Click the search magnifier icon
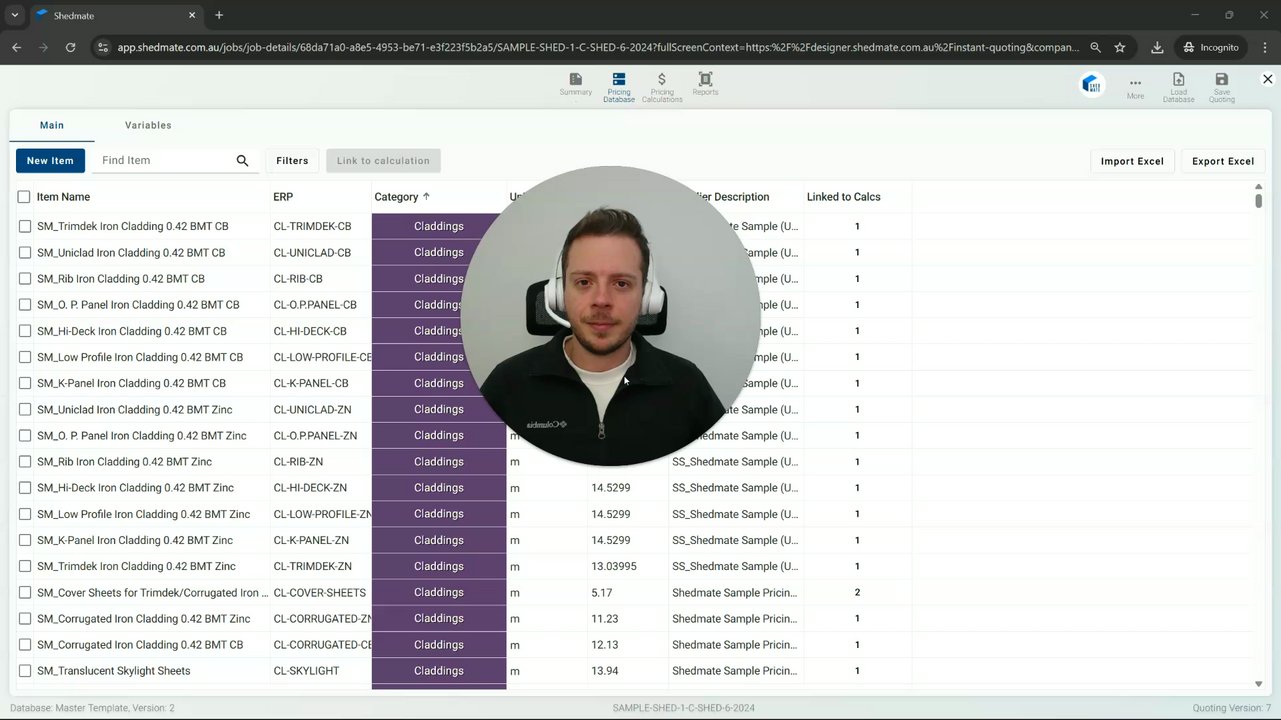 (x=242, y=160)
